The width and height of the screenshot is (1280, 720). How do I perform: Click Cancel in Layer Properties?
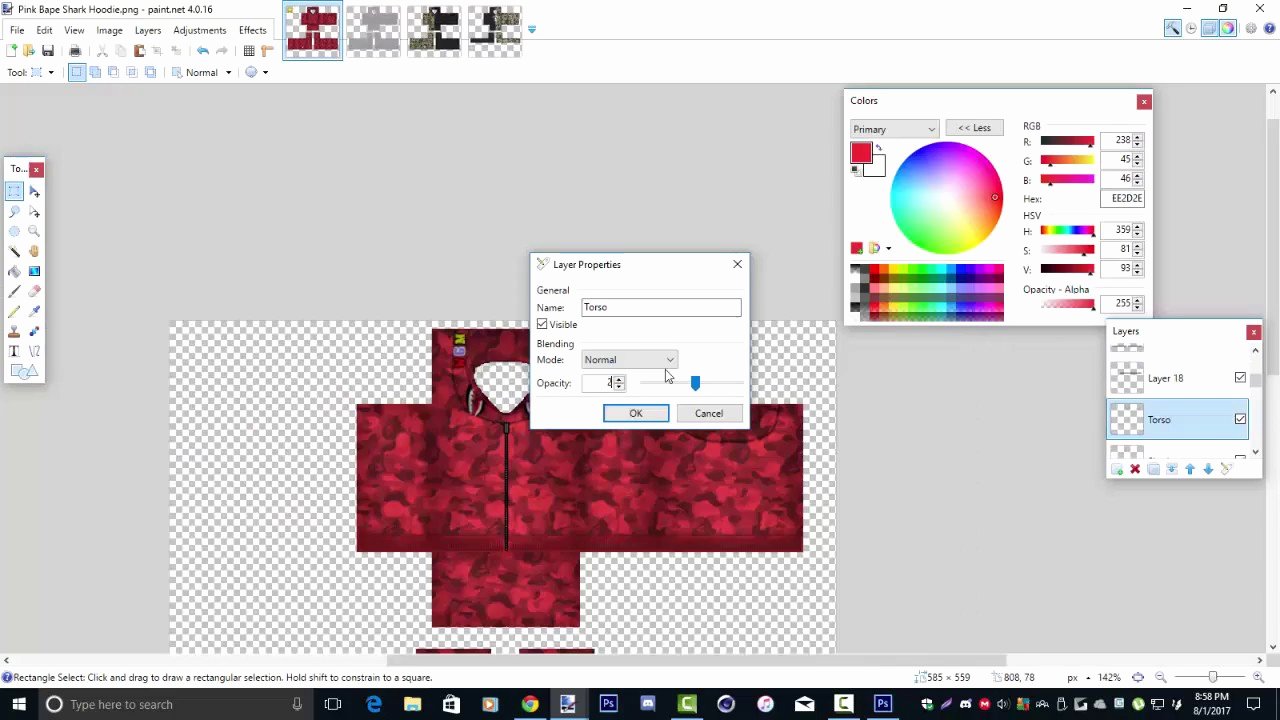[709, 413]
